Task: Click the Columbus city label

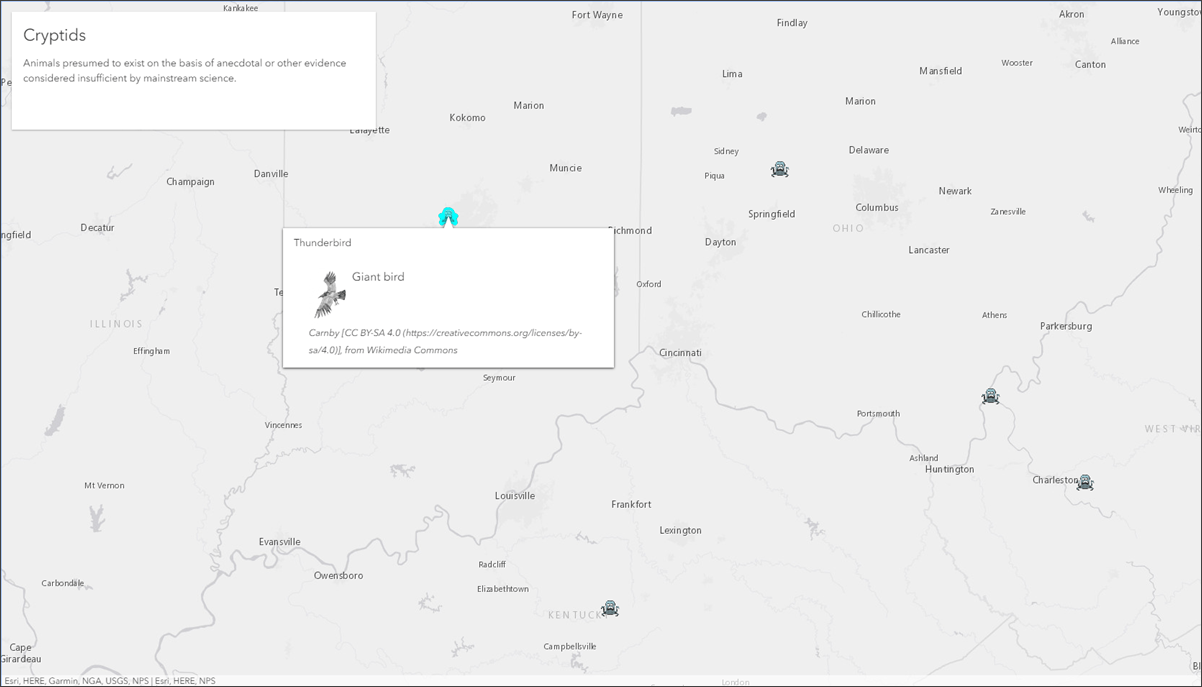Action: pyautogui.click(x=877, y=208)
